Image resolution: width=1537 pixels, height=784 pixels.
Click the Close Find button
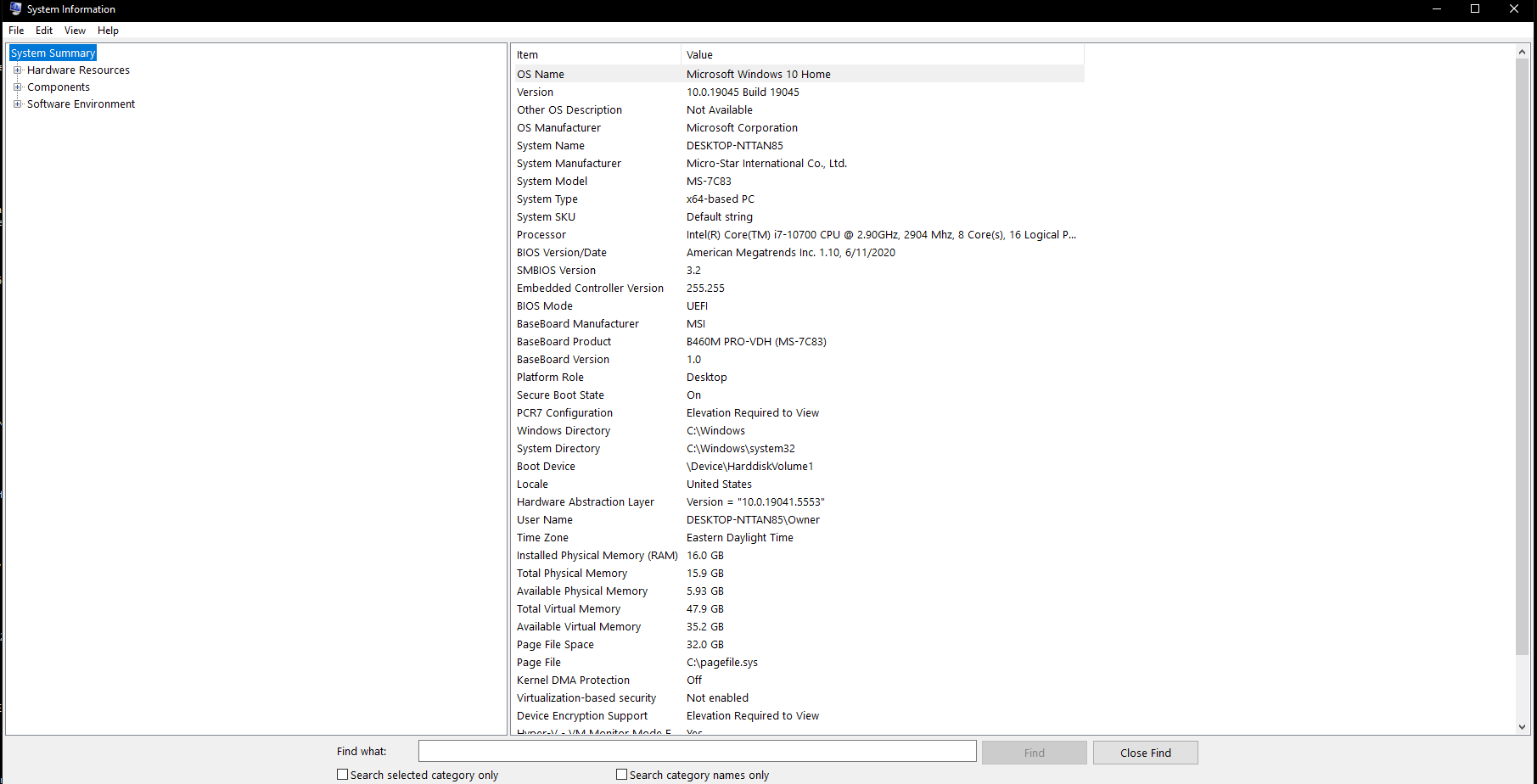pyautogui.click(x=1145, y=753)
